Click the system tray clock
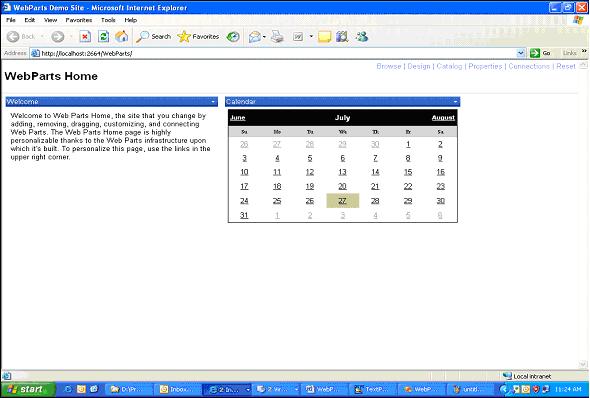The width and height of the screenshot is (590, 398). coord(568,389)
